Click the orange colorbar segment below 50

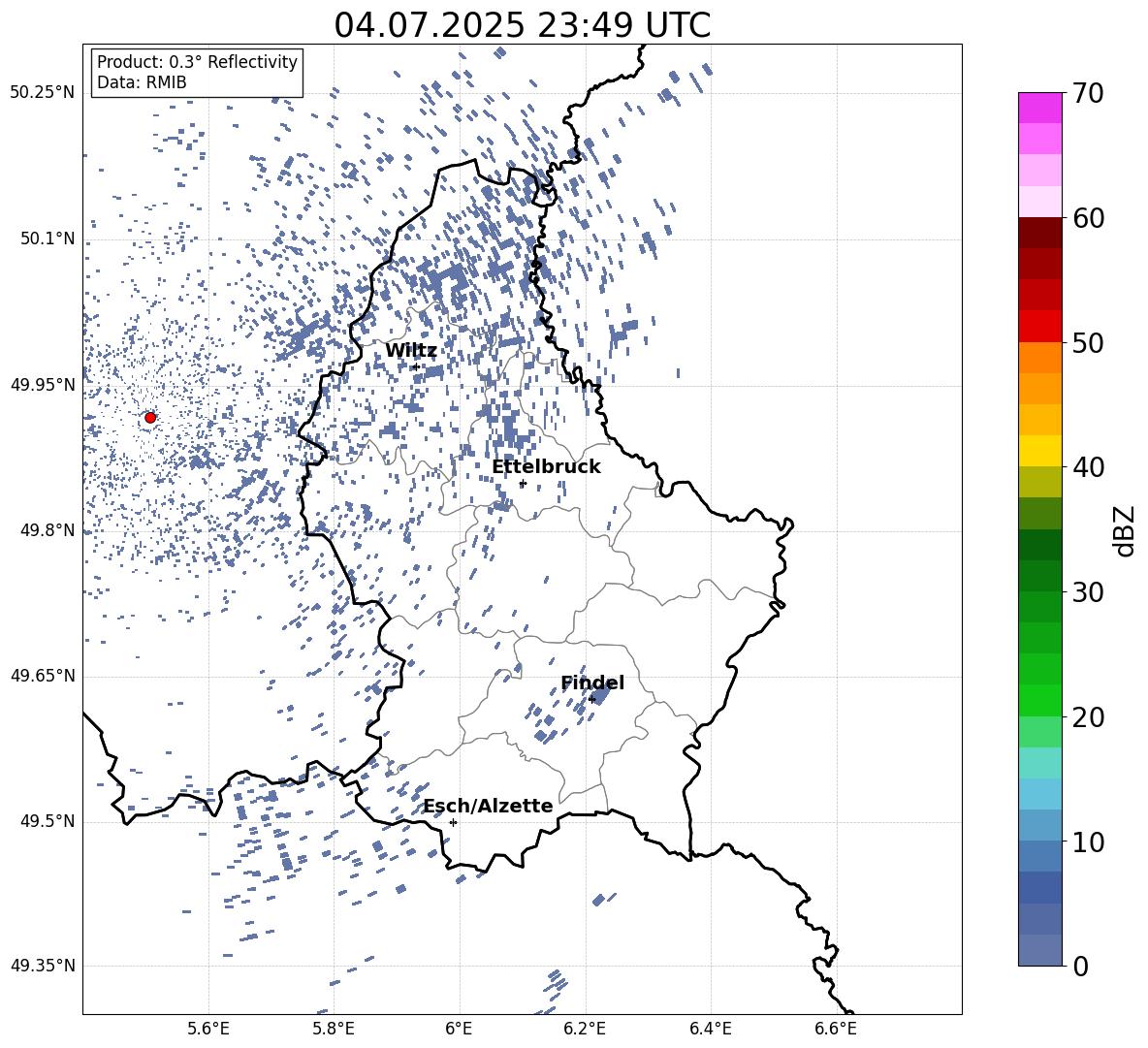pyautogui.click(x=1040, y=358)
